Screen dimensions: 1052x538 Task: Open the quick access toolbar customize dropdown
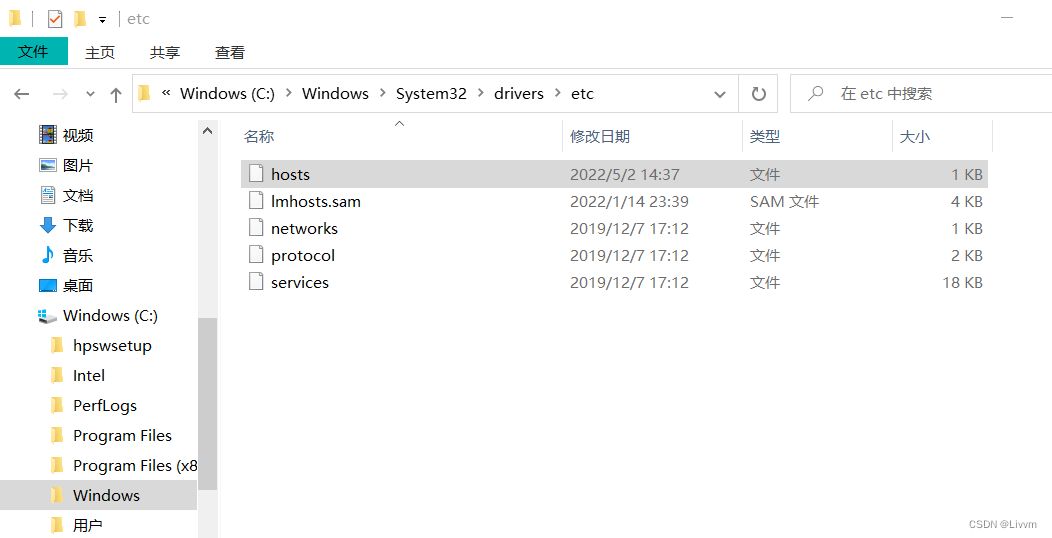102,20
